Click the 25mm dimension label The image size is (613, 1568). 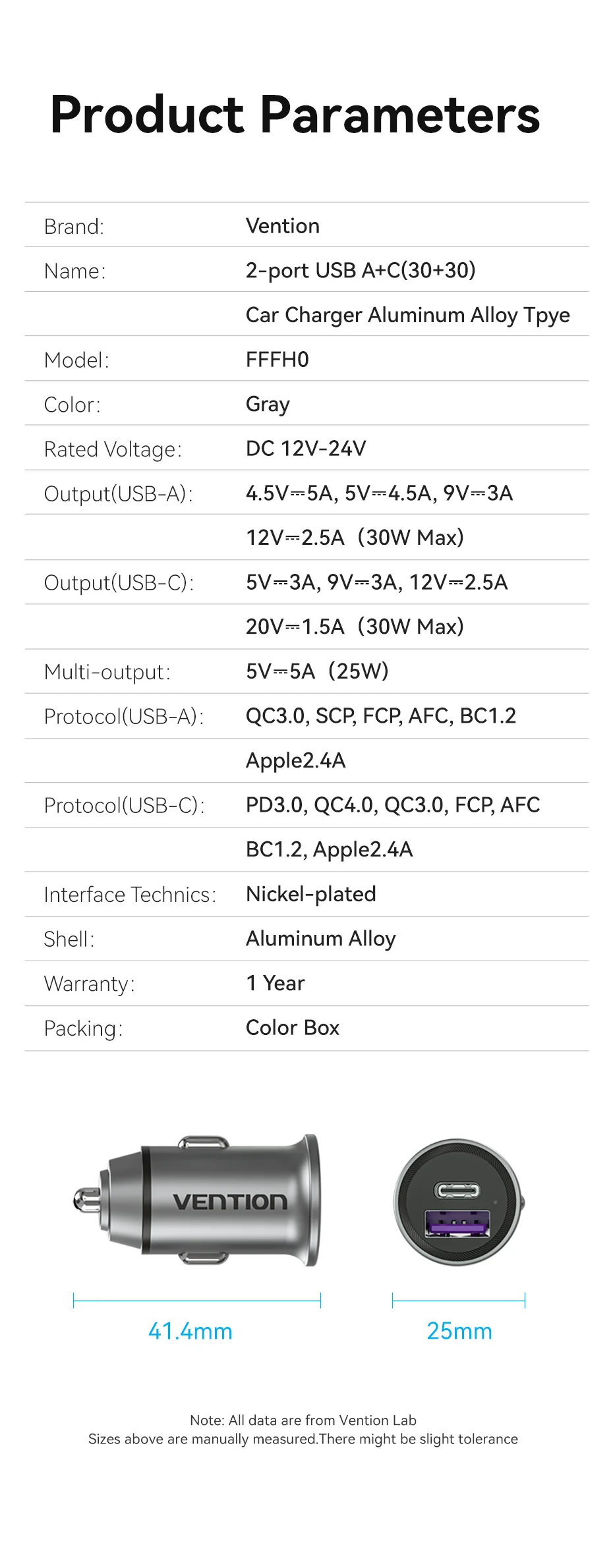coord(459,1331)
